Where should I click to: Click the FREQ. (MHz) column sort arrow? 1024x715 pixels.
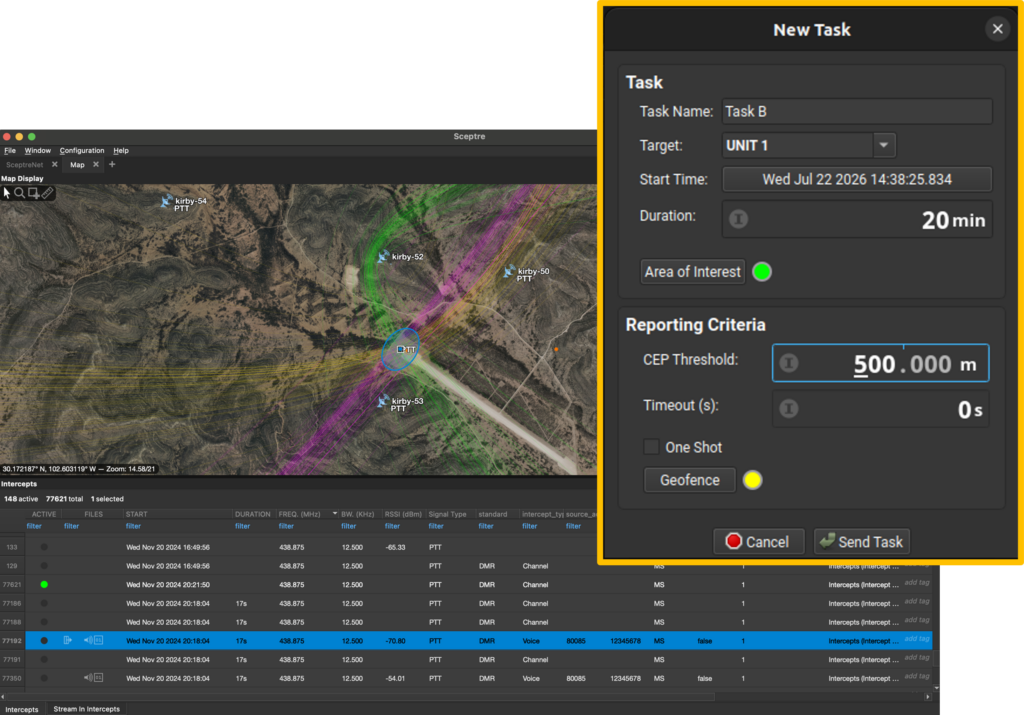pos(334,514)
